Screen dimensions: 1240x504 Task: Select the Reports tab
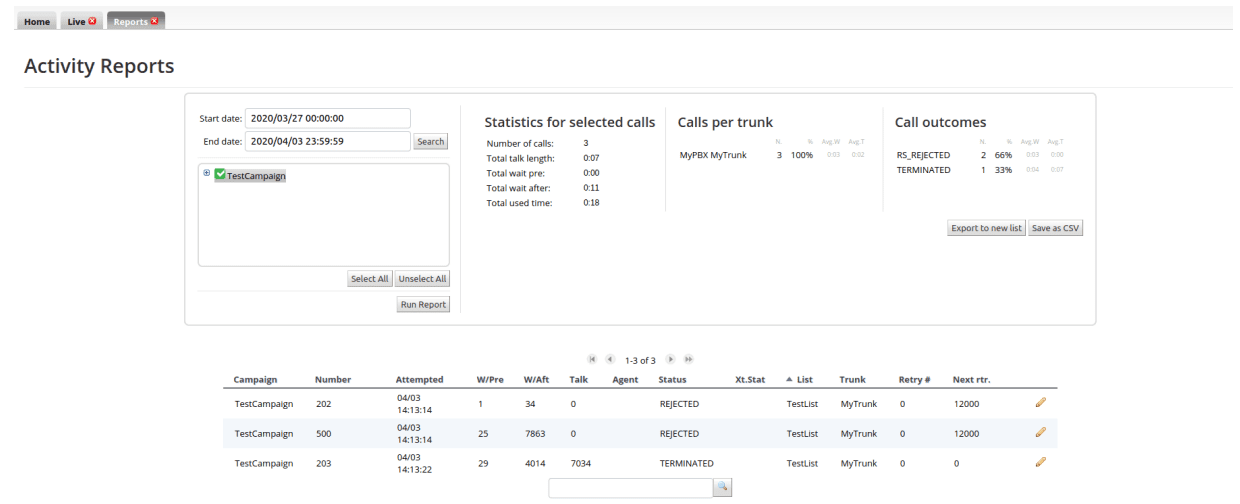[x=130, y=21]
